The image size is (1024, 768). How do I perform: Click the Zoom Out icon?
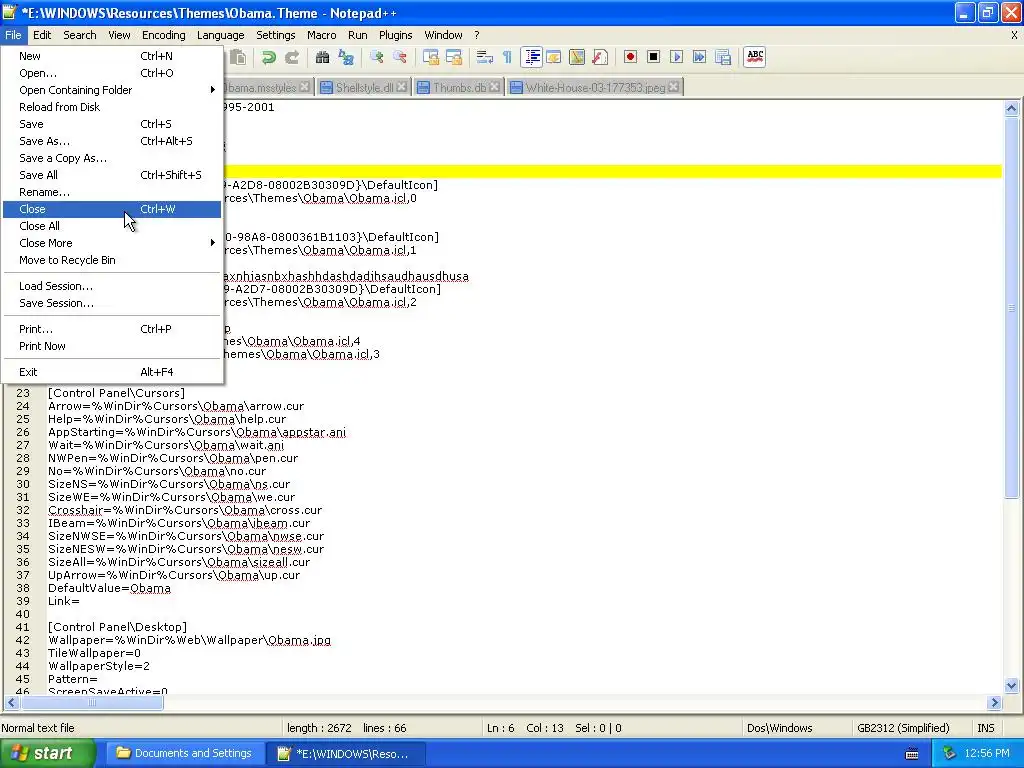(x=400, y=57)
